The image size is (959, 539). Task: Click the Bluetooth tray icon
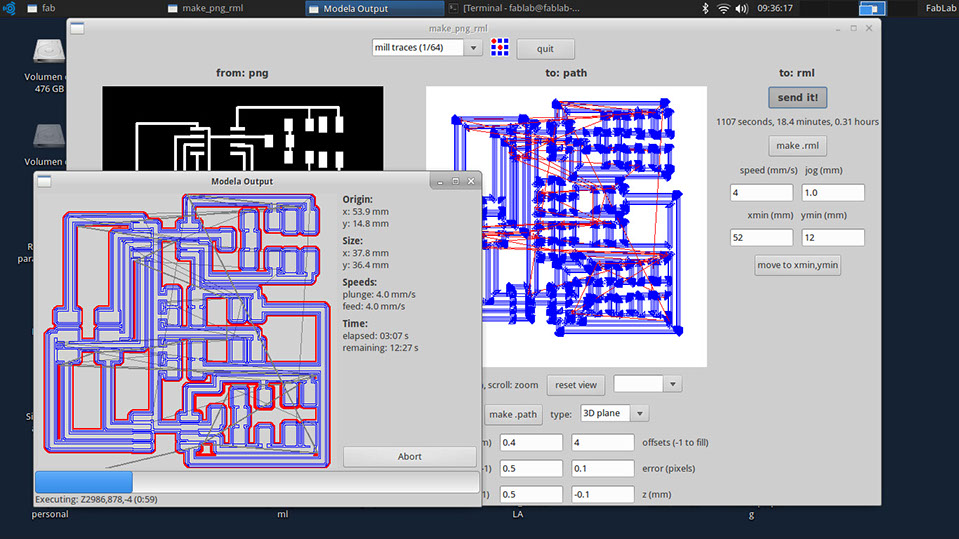(x=705, y=8)
